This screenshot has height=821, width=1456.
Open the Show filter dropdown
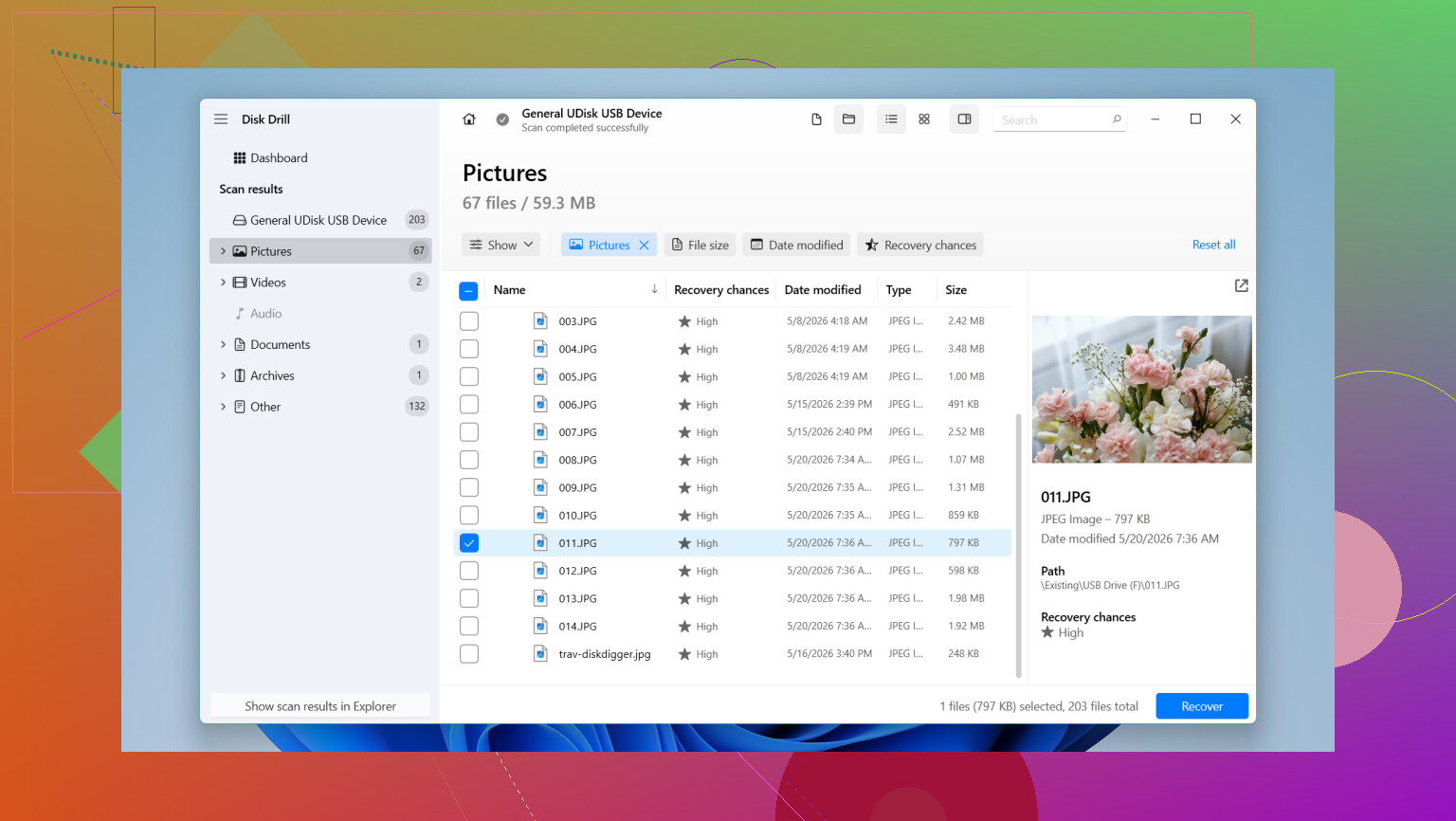(501, 245)
